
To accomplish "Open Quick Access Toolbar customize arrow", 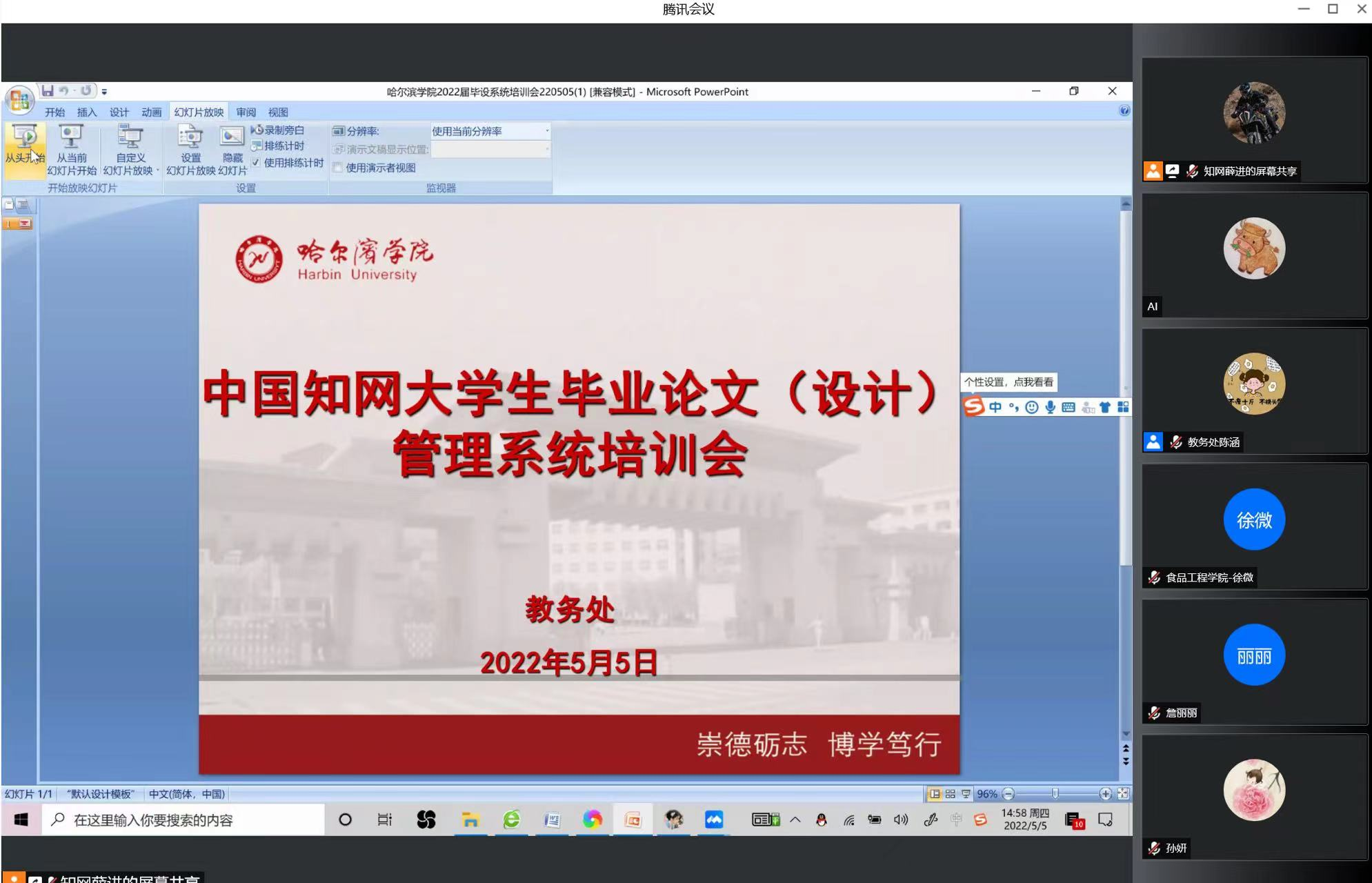I will click(x=104, y=91).
